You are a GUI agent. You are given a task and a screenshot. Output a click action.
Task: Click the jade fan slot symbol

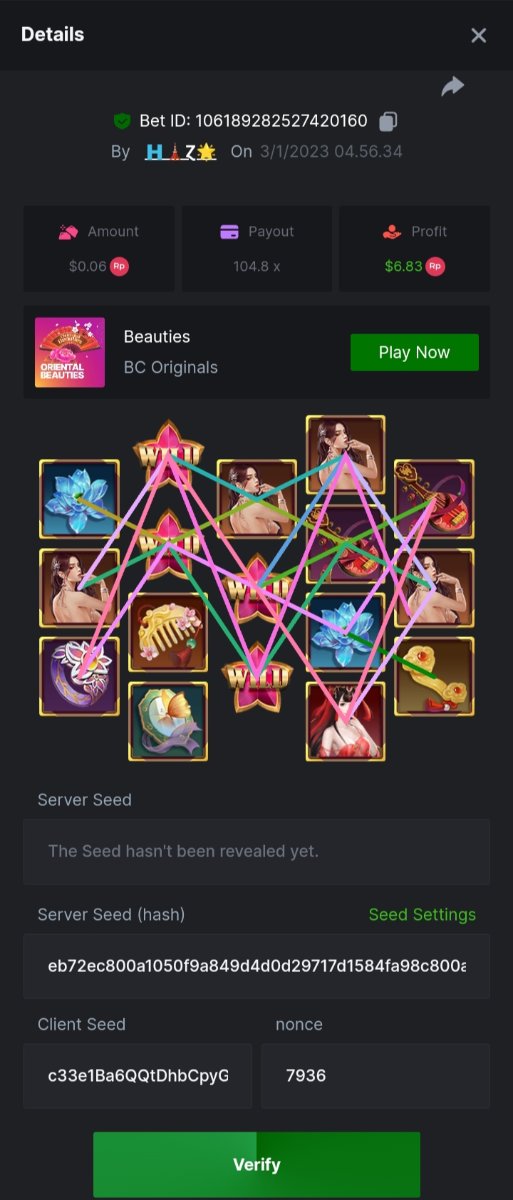coord(168,721)
